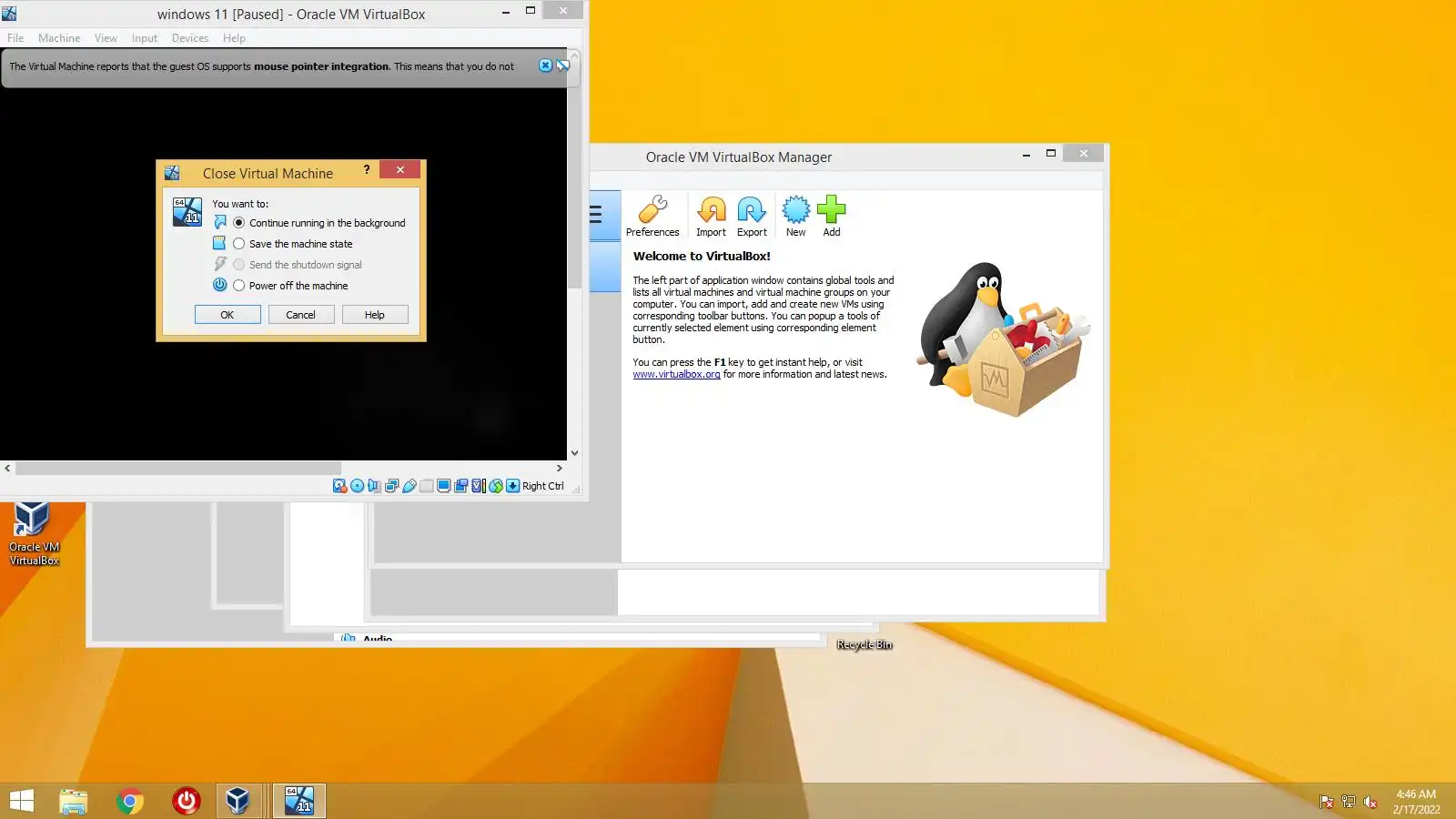Viewport: 1456px width, 819px height.
Task: Open Google Chrome from the taskbar
Action: point(130,801)
